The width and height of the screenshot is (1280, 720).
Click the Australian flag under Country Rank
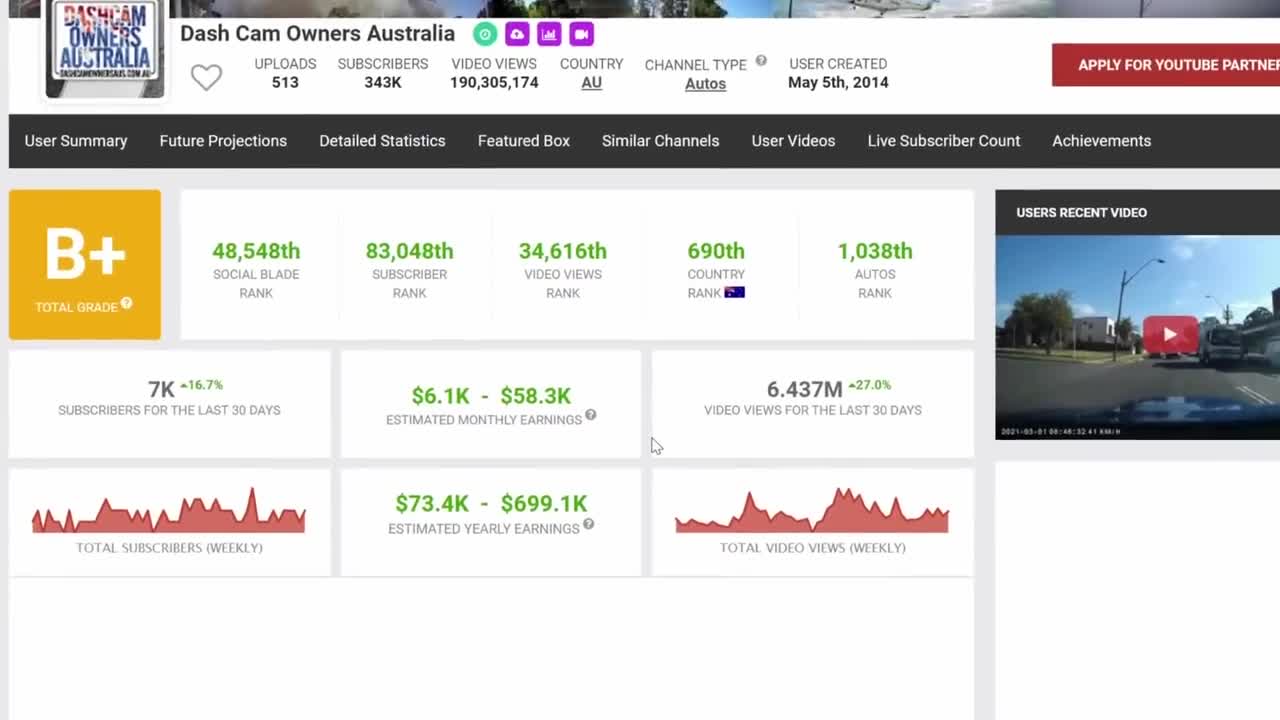coord(734,293)
